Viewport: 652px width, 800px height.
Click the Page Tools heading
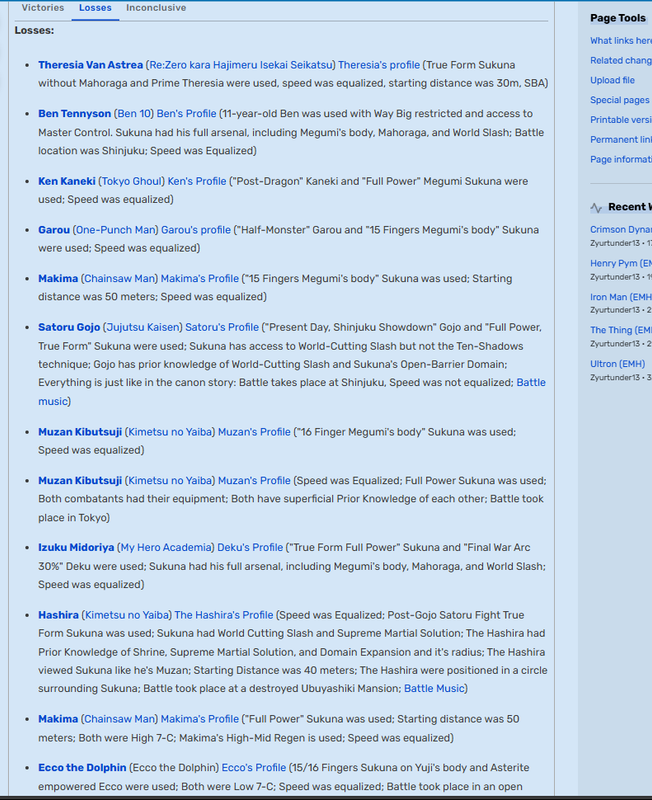618,18
